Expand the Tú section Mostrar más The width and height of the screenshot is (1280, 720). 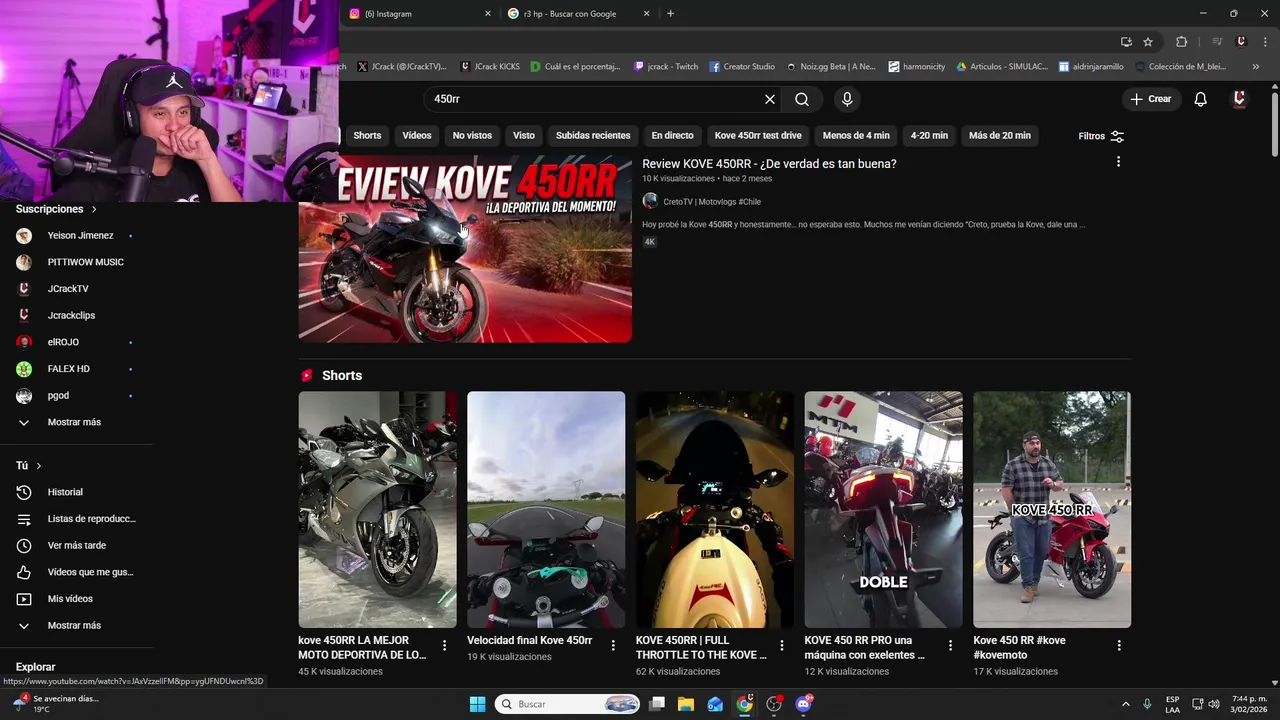(76, 625)
